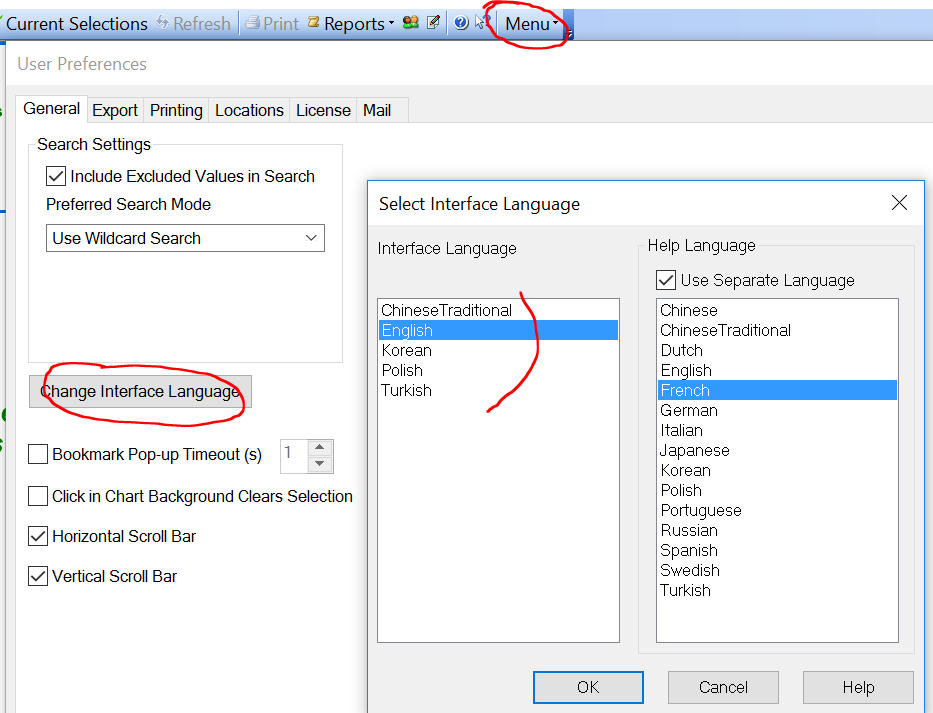Screen dimensions: 933x713
Task: Switch to the General tab
Action: point(52,109)
